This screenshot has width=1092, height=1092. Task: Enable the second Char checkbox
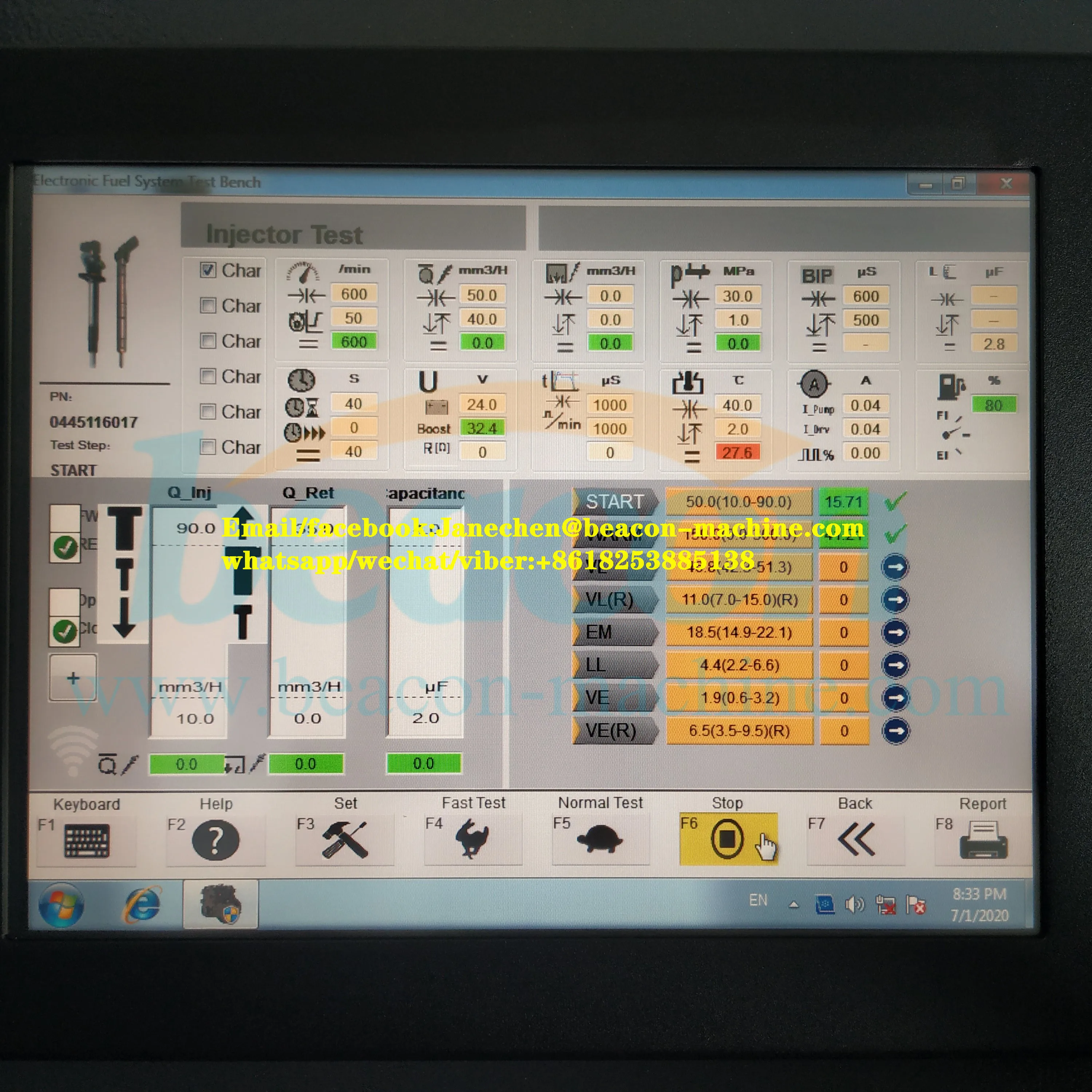click(x=208, y=306)
